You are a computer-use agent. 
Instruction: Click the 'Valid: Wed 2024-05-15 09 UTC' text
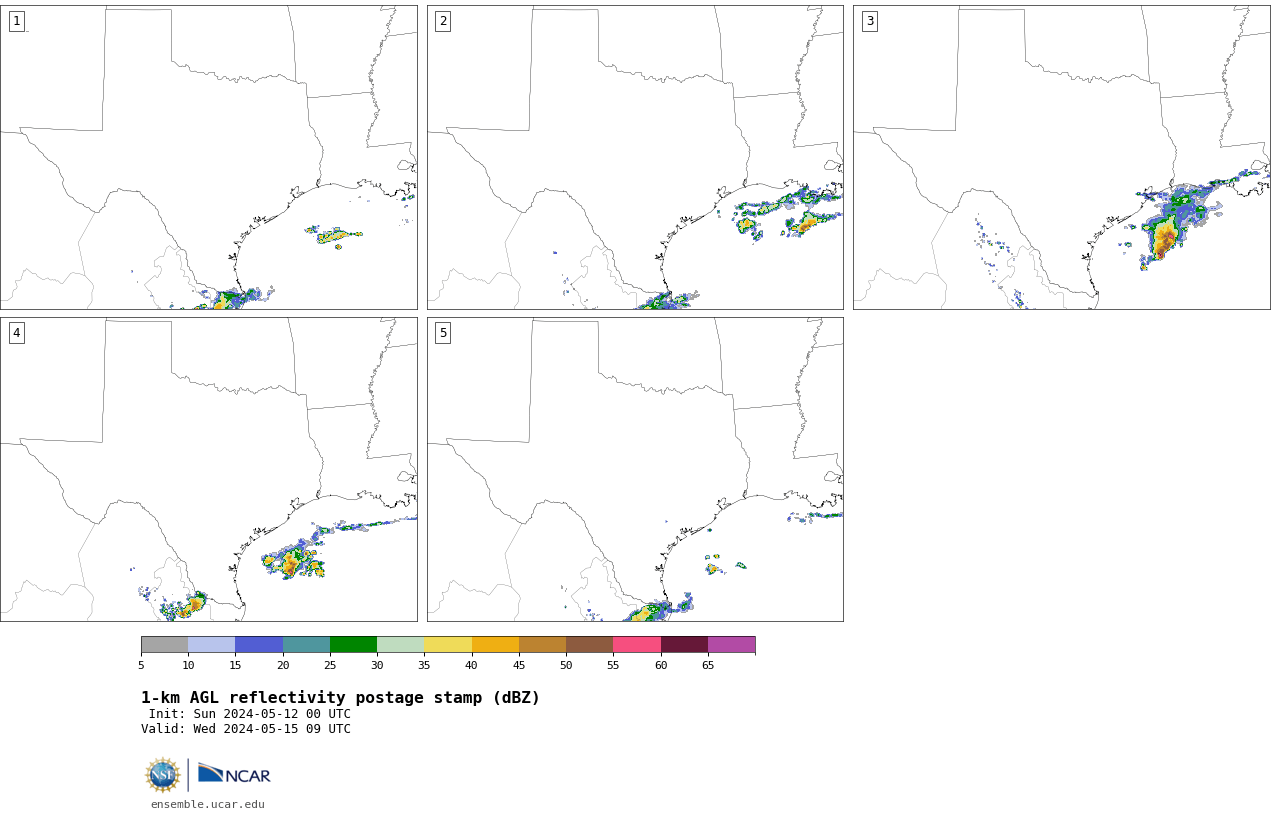[246, 729]
